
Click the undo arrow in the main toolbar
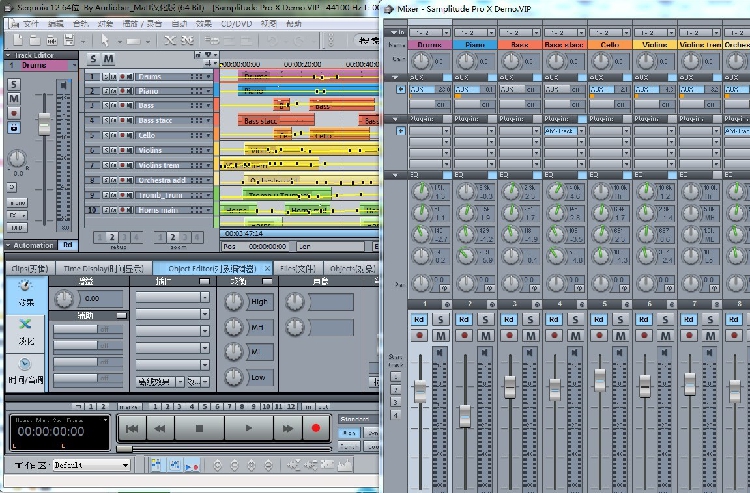[x=272, y=41]
